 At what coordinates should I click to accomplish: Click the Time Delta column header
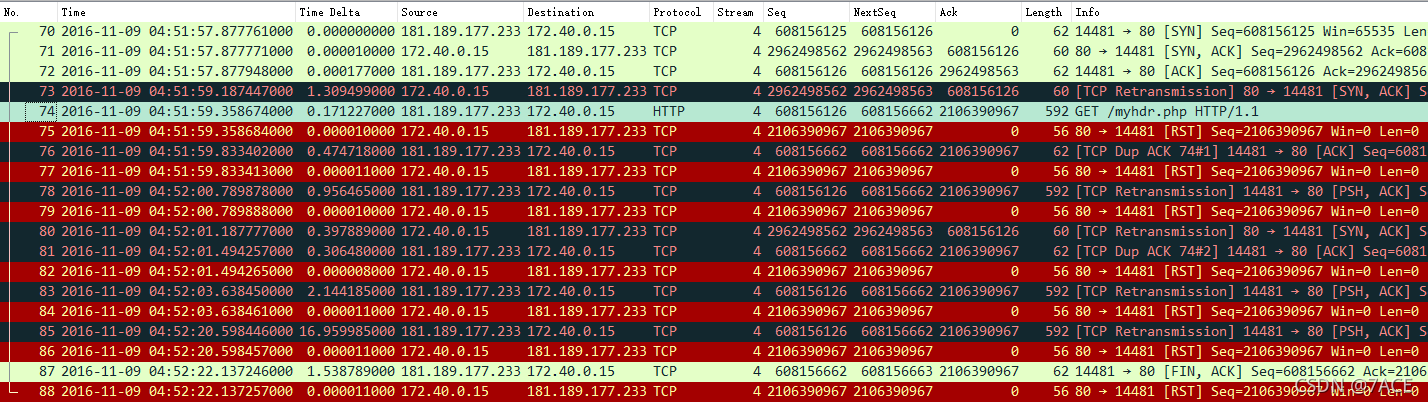(x=346, y=12)
